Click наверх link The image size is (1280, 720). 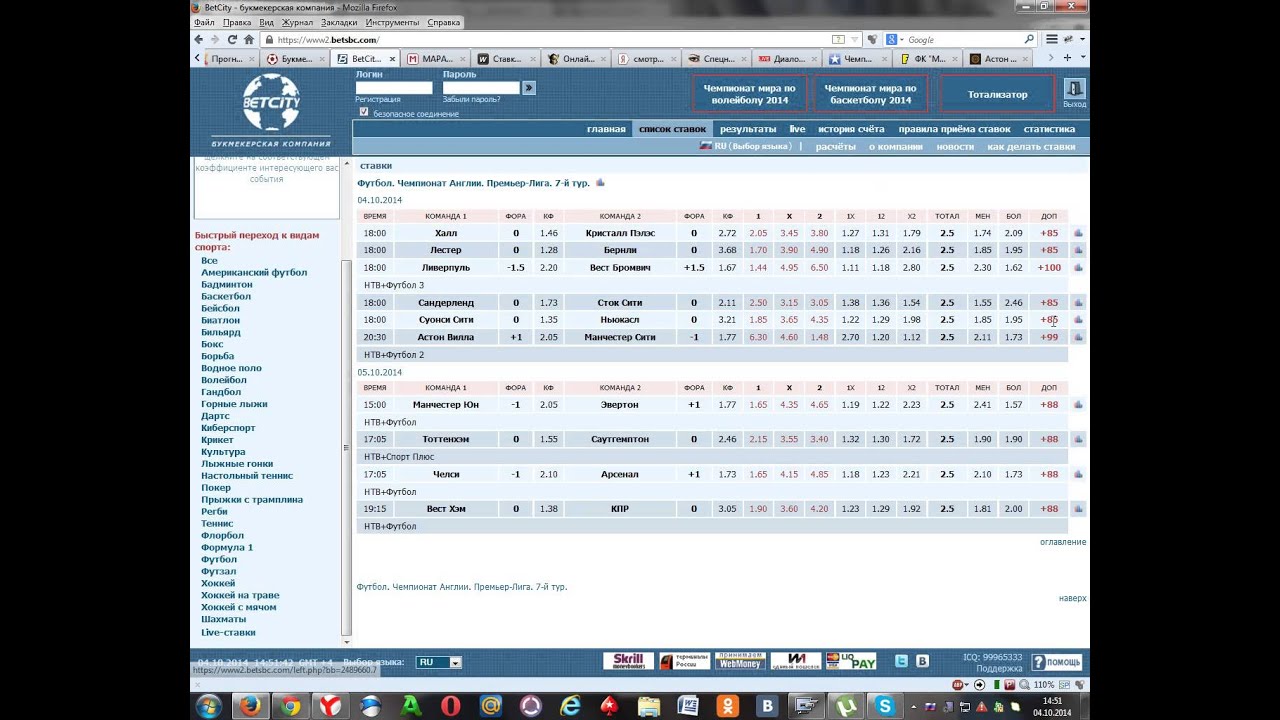(1072, 598)
